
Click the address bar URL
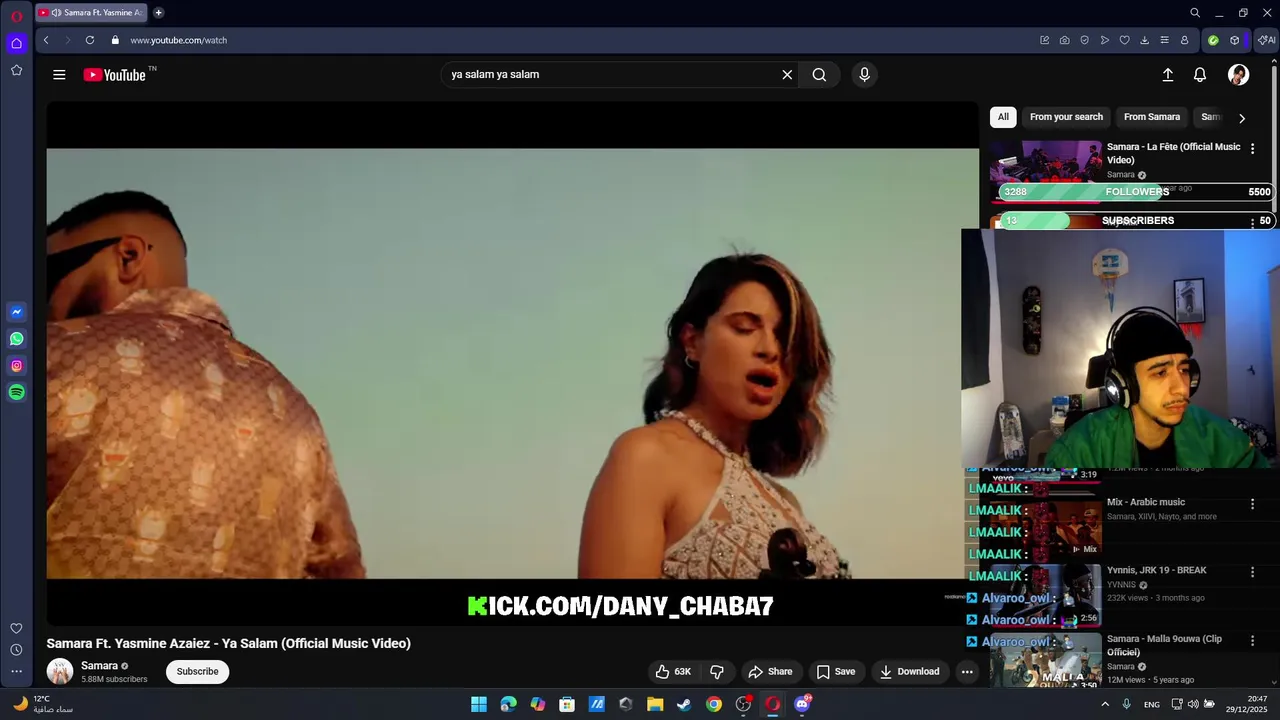click(179, 40)
